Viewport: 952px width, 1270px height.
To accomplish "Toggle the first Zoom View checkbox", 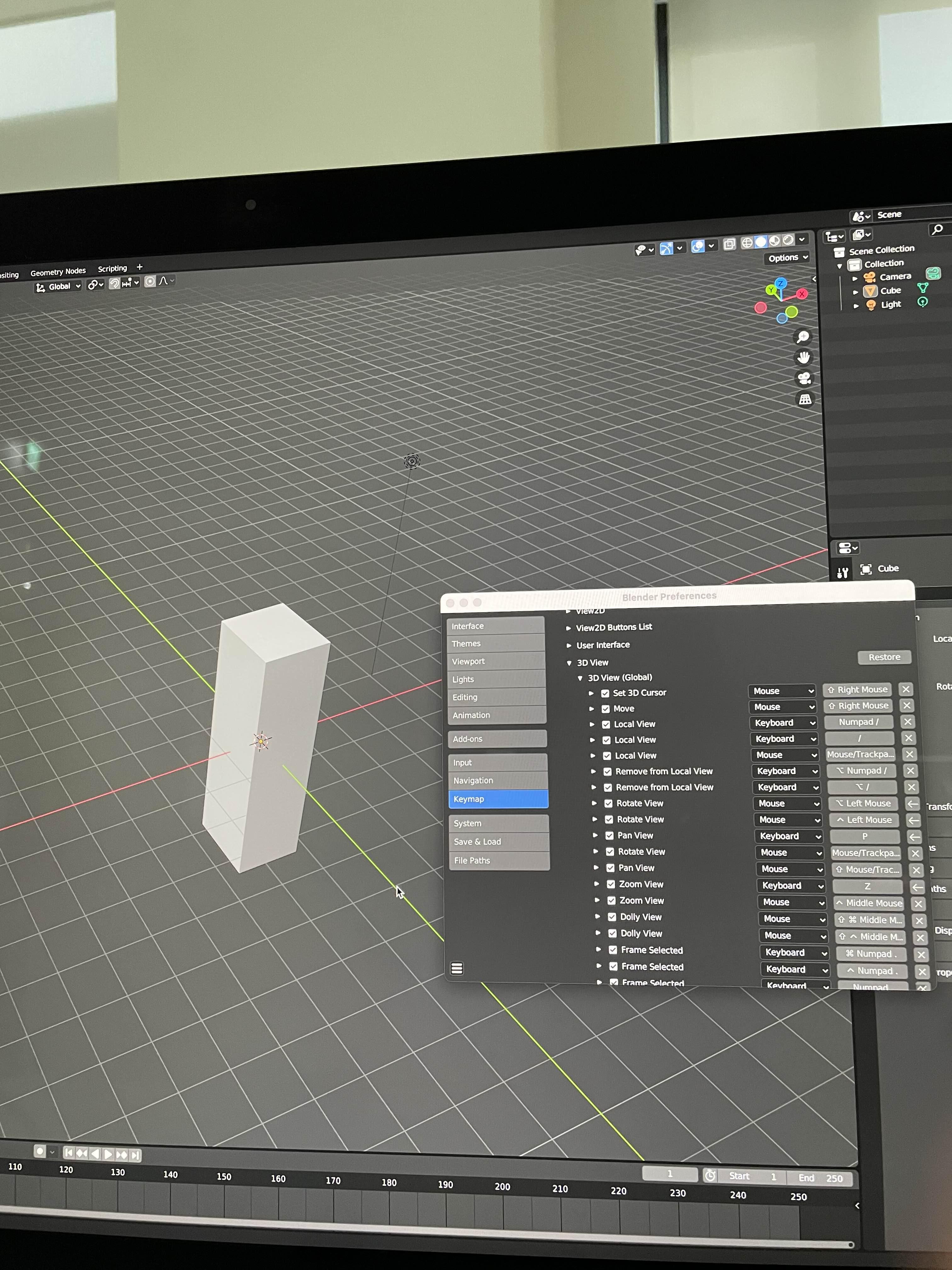I will (611, 885).
